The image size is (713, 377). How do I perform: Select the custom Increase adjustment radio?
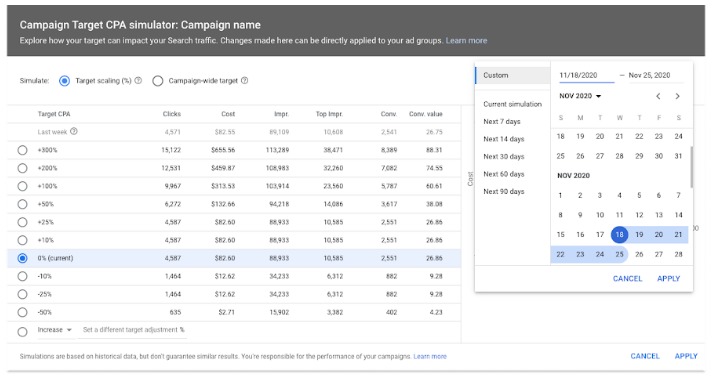click(x=22, y=332)
